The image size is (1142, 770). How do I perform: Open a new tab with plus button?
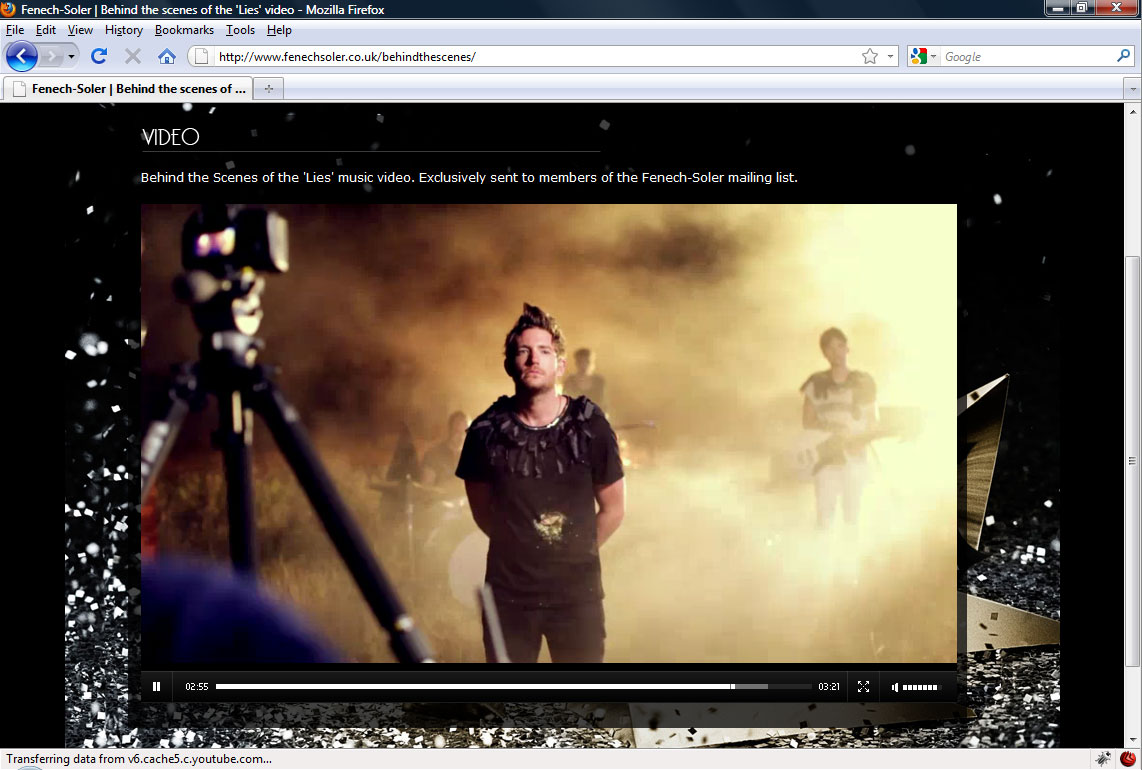269,89
